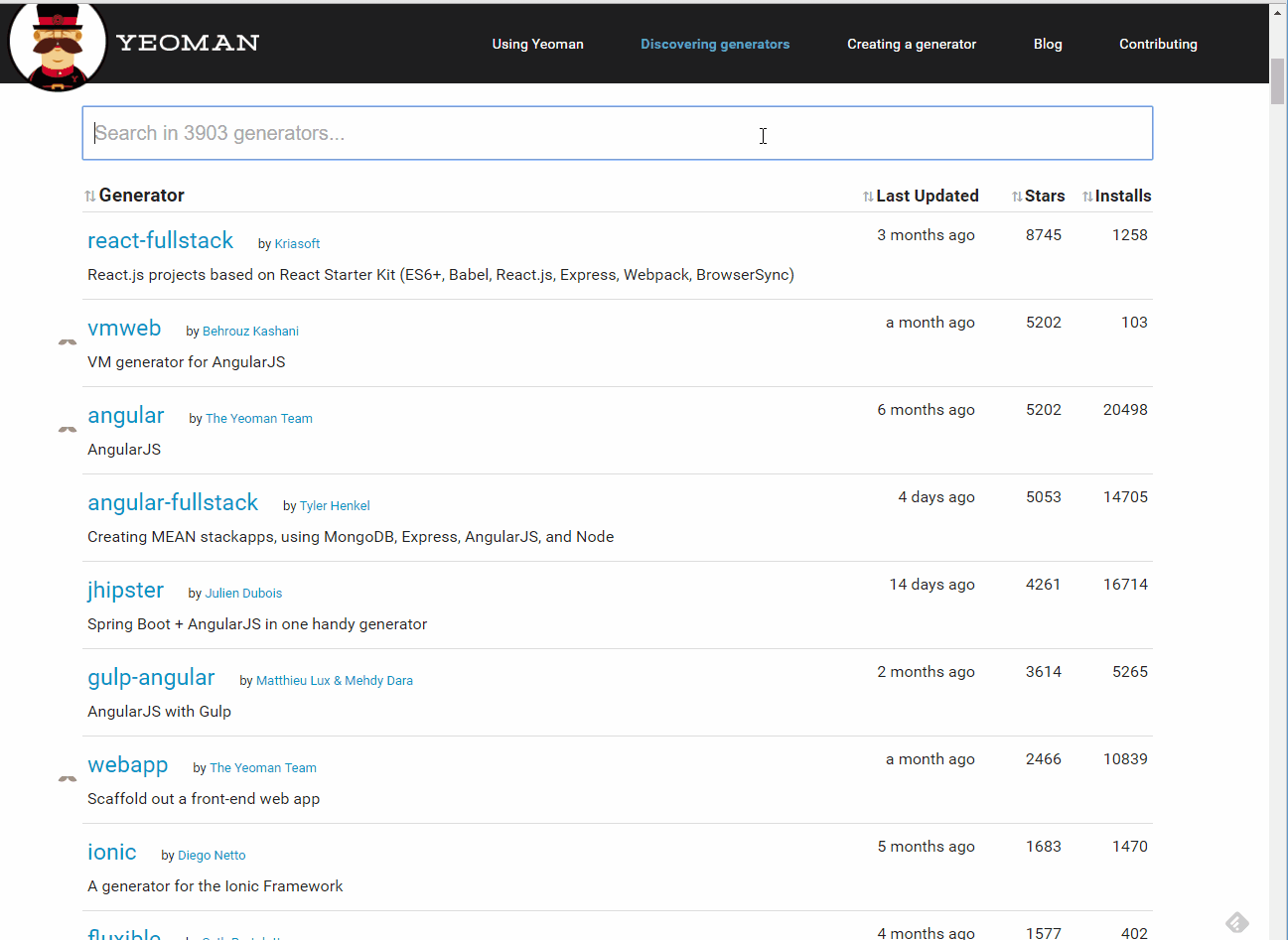Select stars count 1683 for ionic
Viewport: 1288px width, 940px height.
1044,847
